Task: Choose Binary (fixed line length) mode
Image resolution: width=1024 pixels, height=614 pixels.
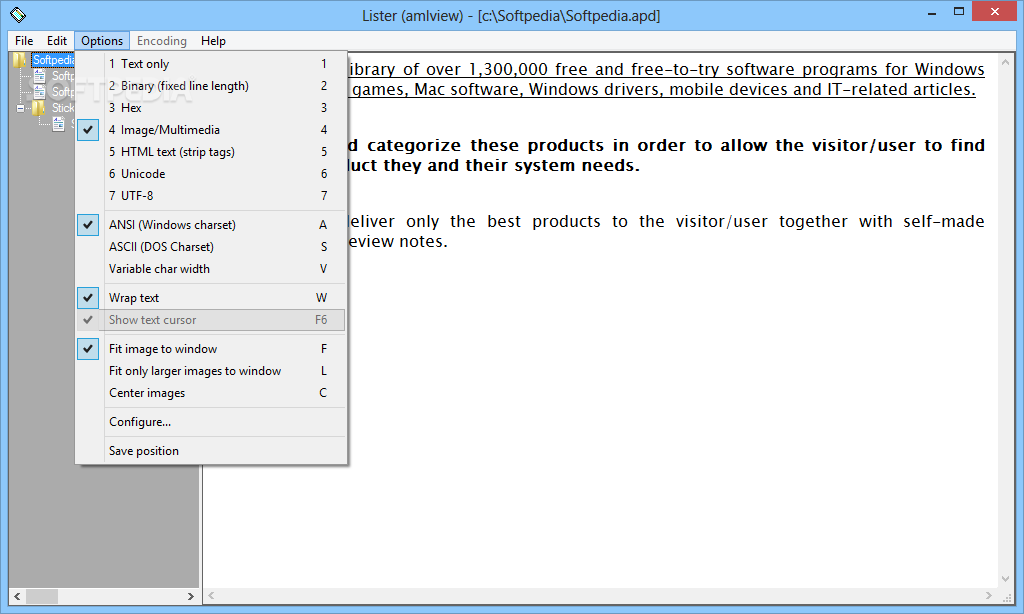Action: [x=211, y=86]
